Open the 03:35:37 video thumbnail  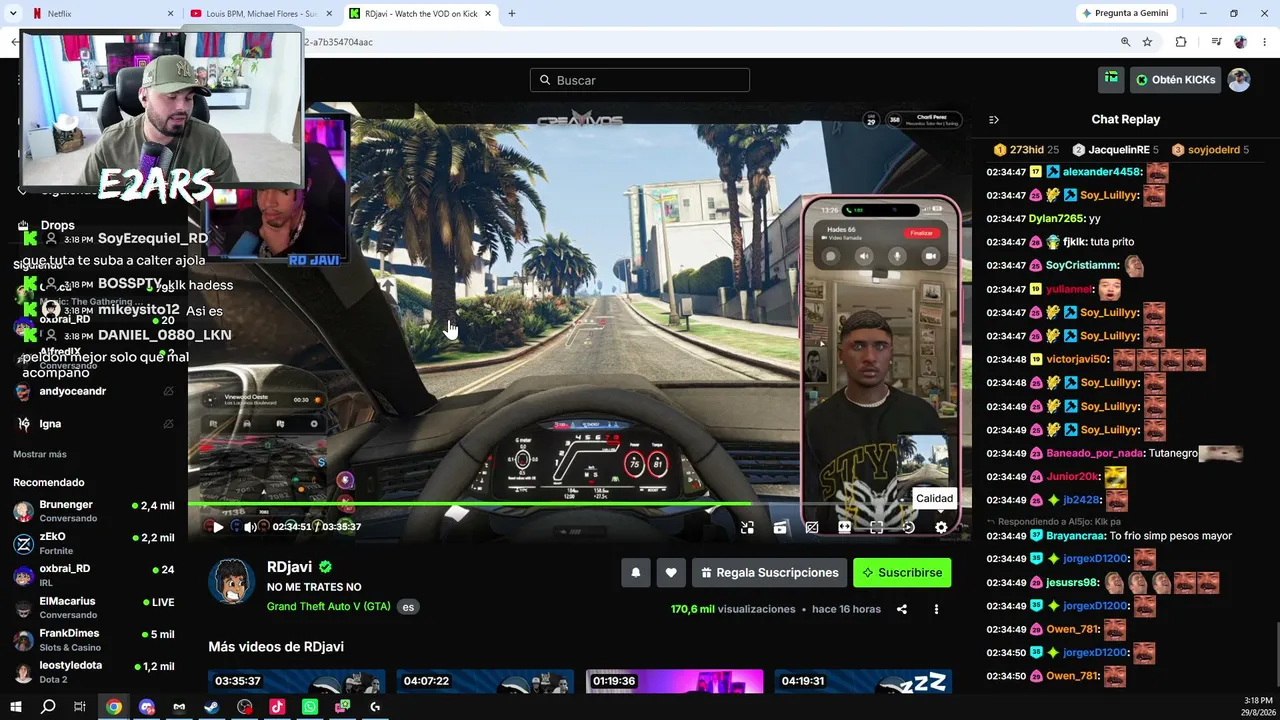[296, 681]
